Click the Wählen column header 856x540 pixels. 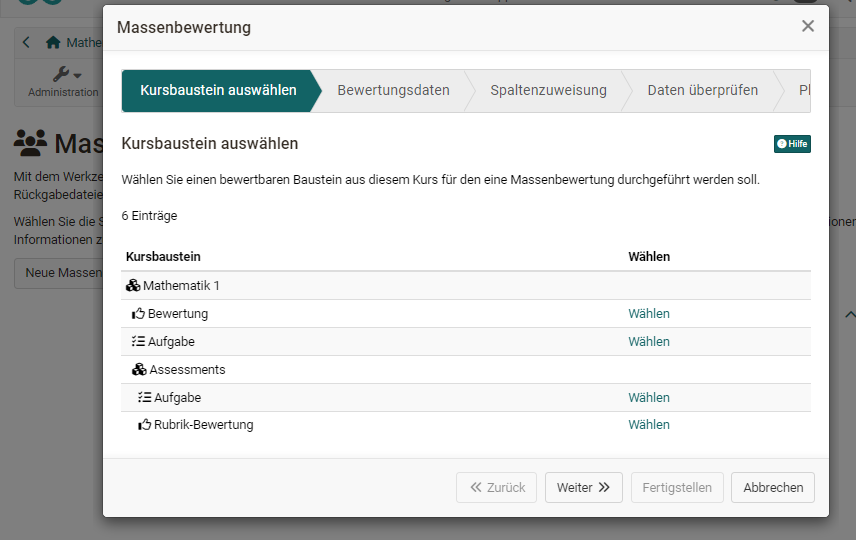coord(649,257)
